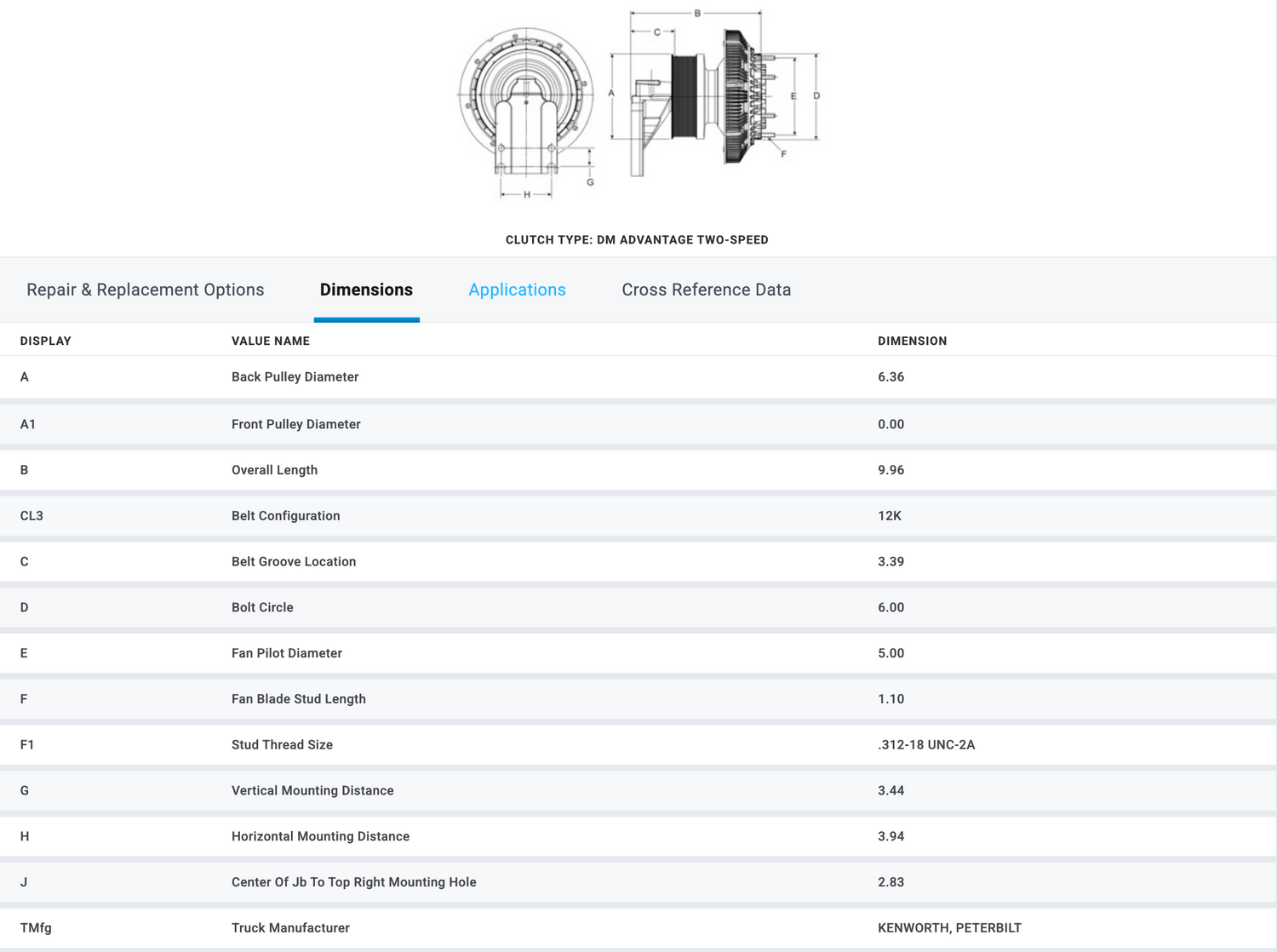The width and height of the screenshot is (1277, 952).
Task: Select the Dimensions tab
Action: click(x=366, y=290)
